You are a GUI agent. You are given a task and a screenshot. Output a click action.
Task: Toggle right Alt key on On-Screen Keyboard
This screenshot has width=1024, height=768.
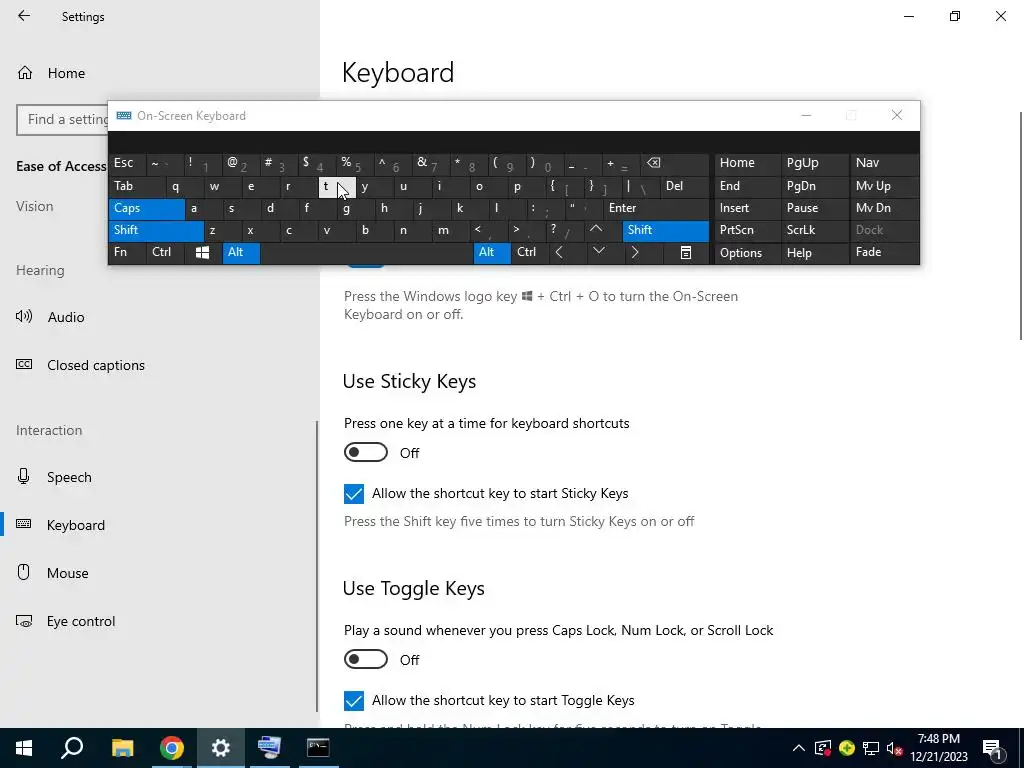pos(492,253)
